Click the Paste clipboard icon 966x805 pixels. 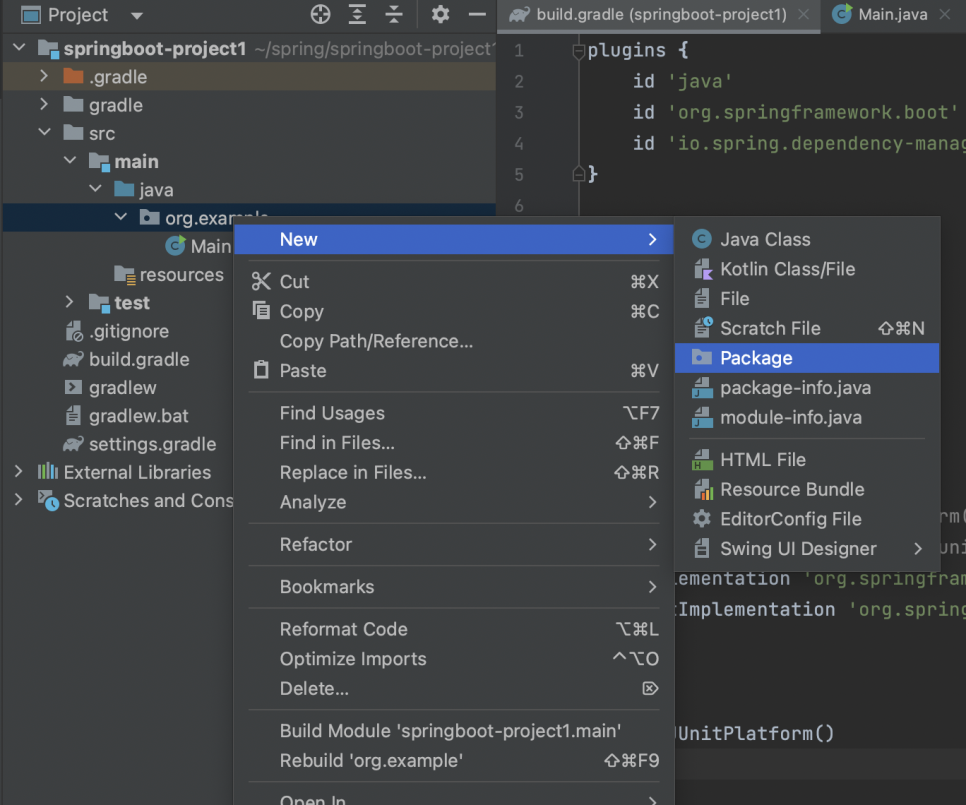(261, 370)
